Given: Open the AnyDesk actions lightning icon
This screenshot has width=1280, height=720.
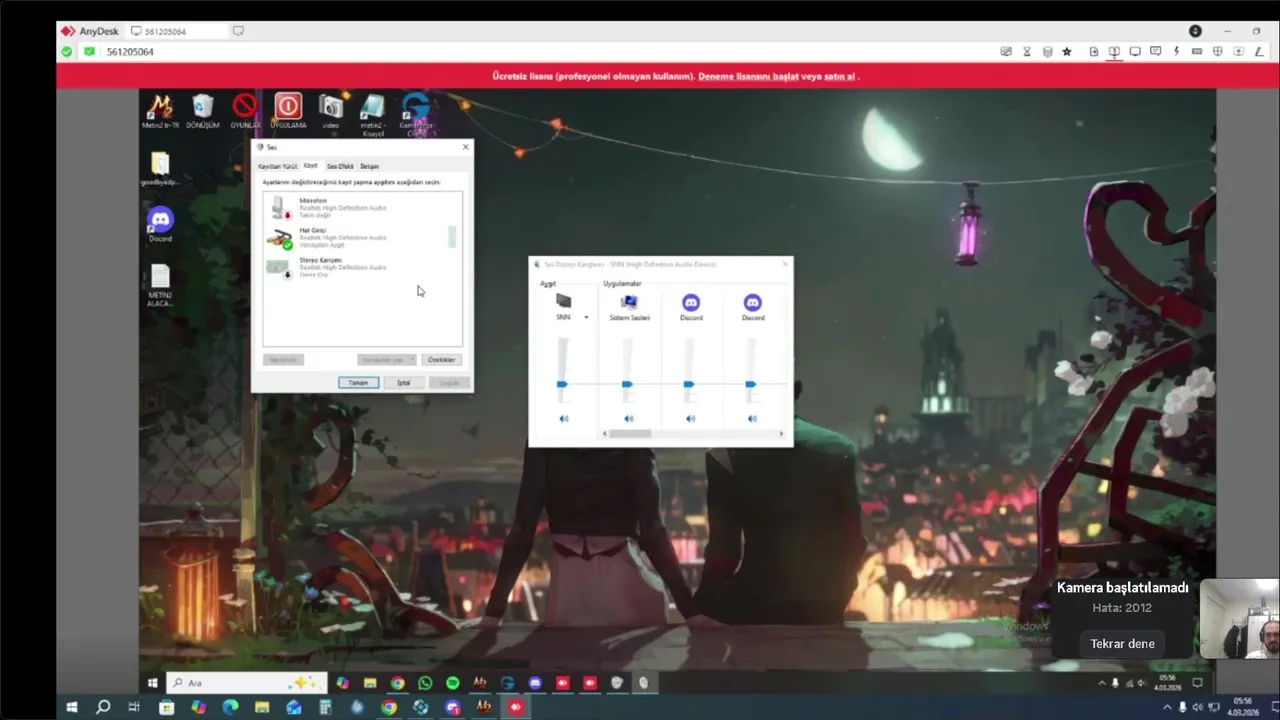Looking at the screenshot, I should click(x=1176, y=51).
